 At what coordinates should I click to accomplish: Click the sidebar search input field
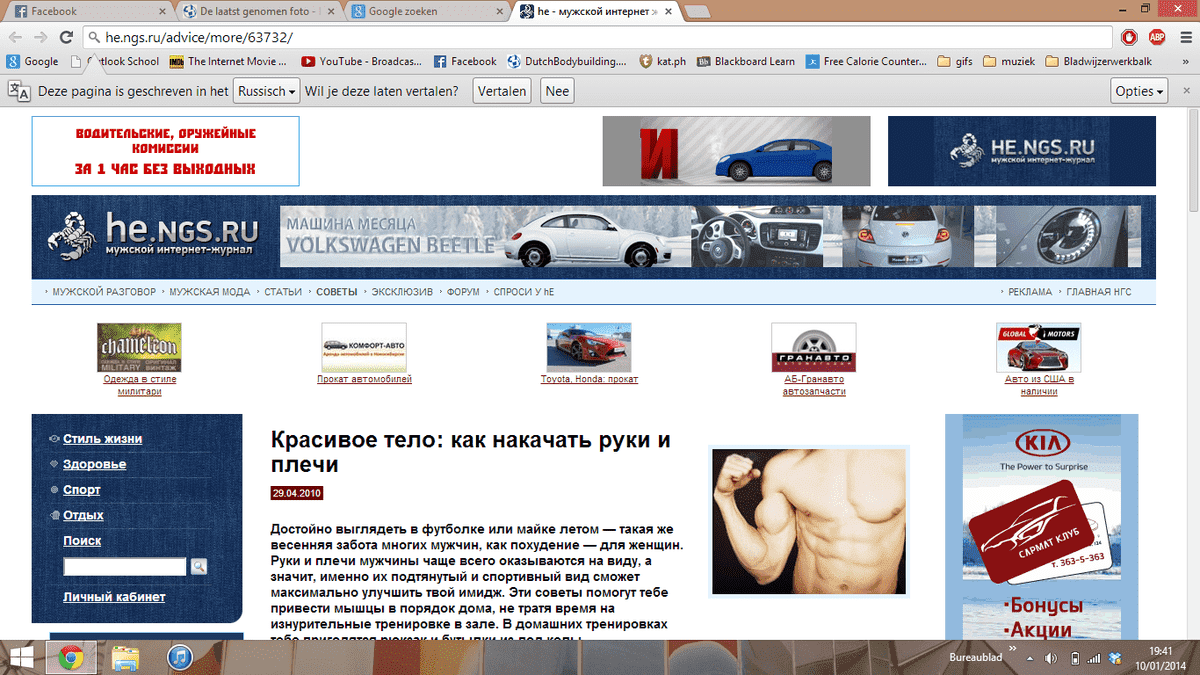(x=125, y=567)
